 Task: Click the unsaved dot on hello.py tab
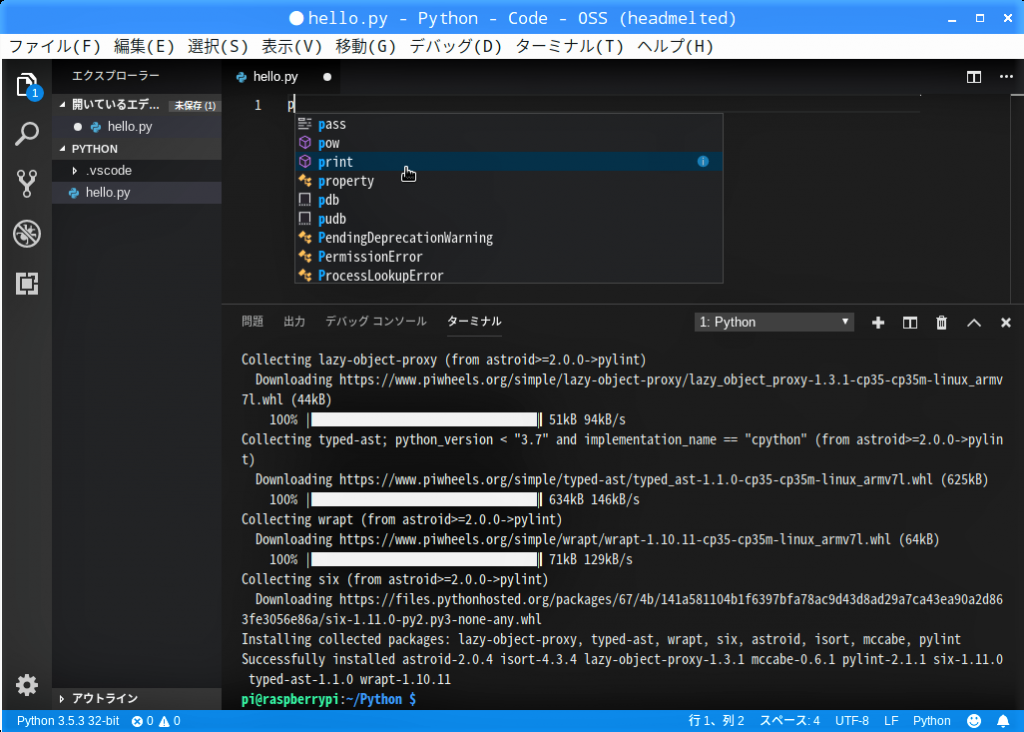click(x=327, y=77)
